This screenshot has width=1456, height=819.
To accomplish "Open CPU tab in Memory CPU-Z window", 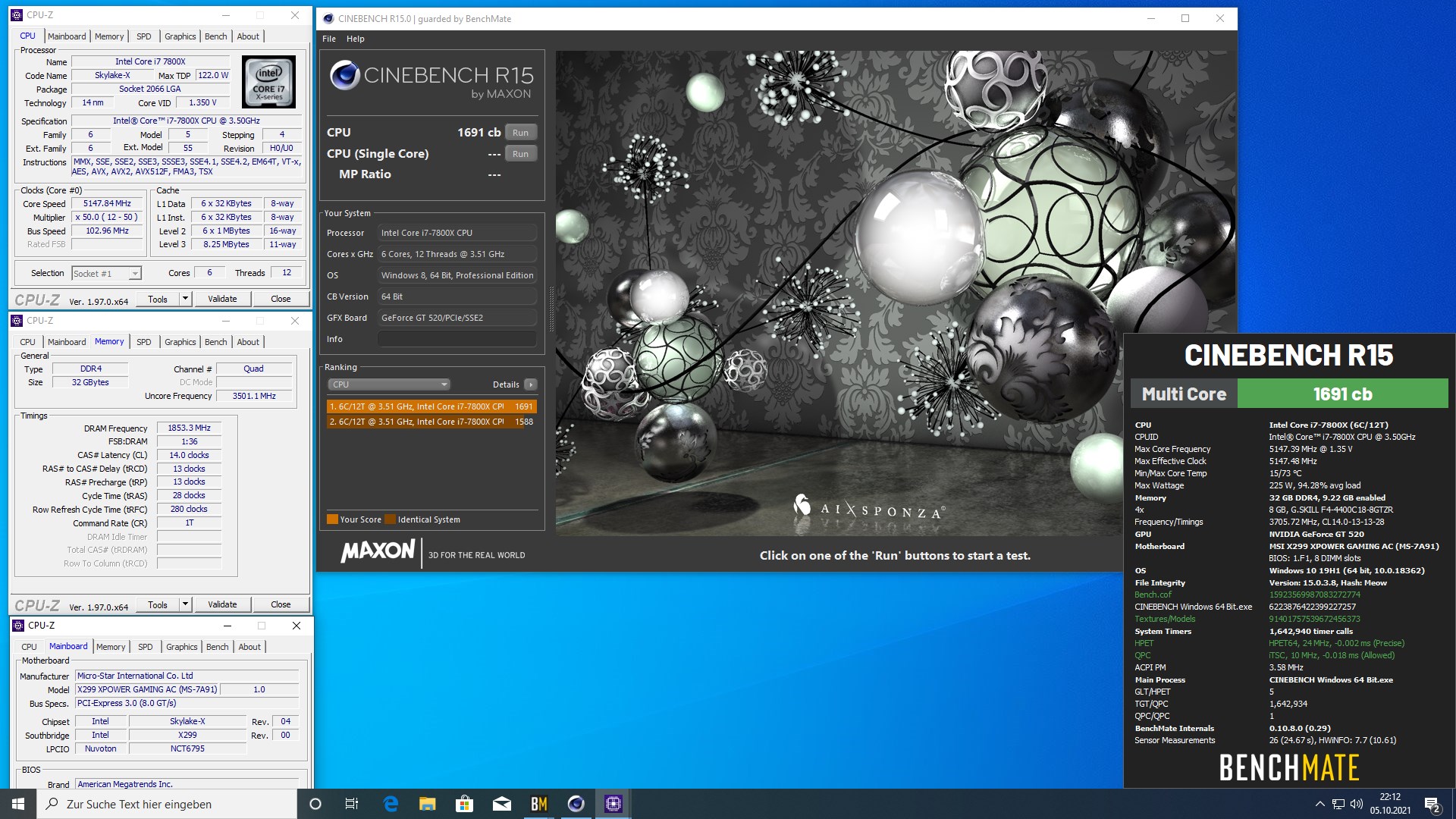I will point(27,342).
